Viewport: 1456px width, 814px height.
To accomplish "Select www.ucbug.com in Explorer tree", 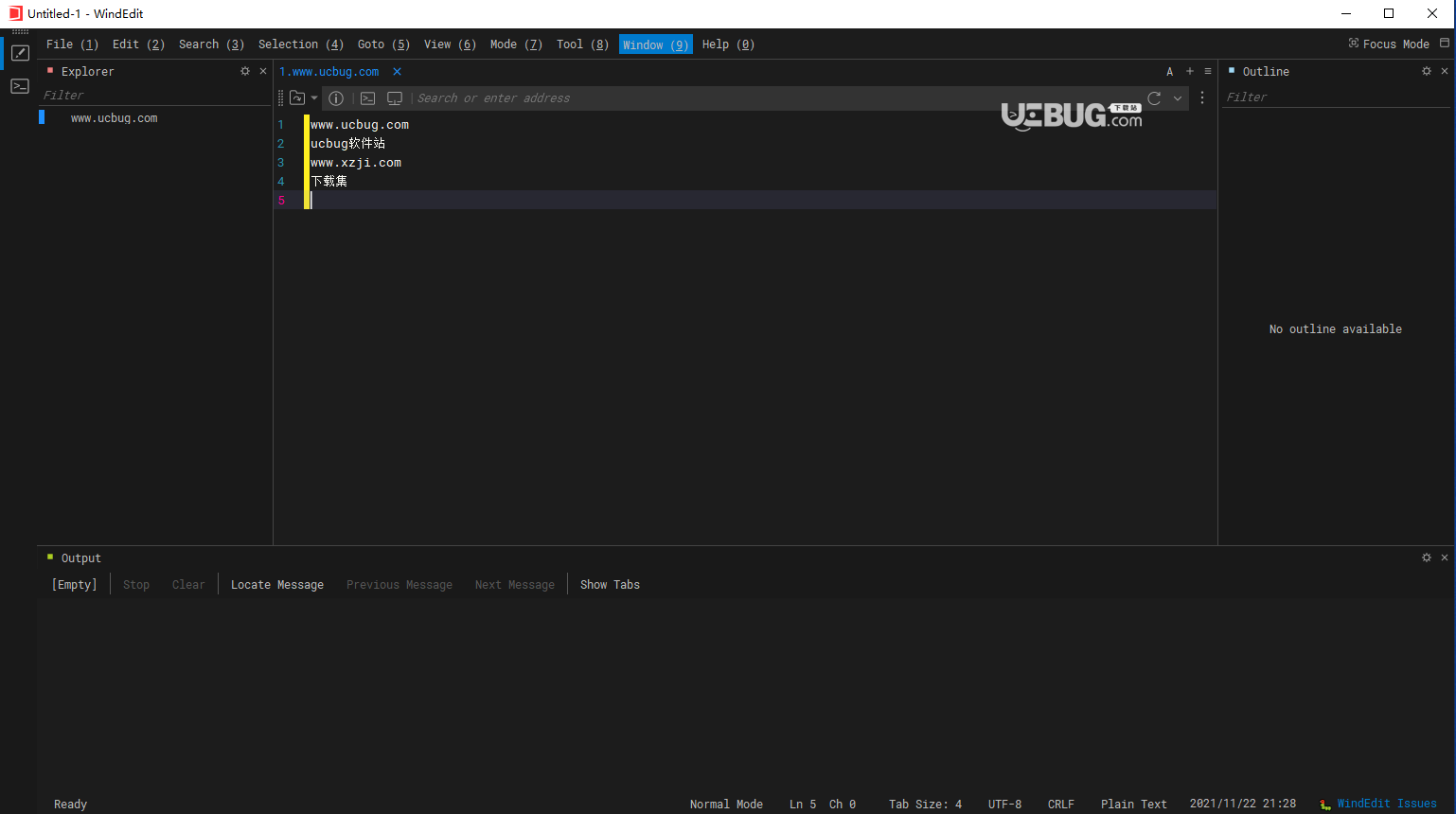I will 114,118.
